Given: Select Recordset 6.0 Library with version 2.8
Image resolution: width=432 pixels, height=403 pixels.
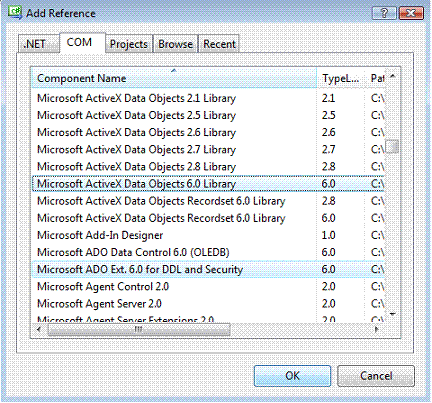Looking at the screenshot, I should pyautogui.click(x=208, y=201).
